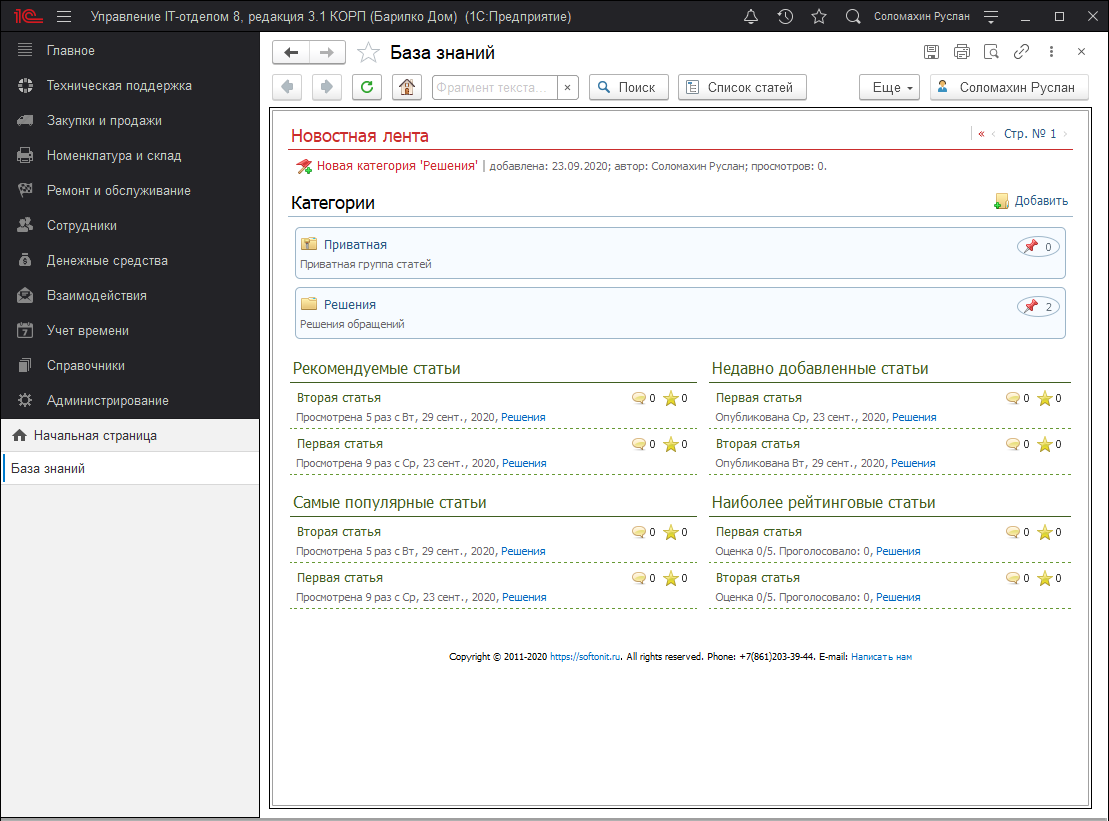Click the save icon in header
The width and height of the screenshot is (1109, 821).
coord(931,52)
